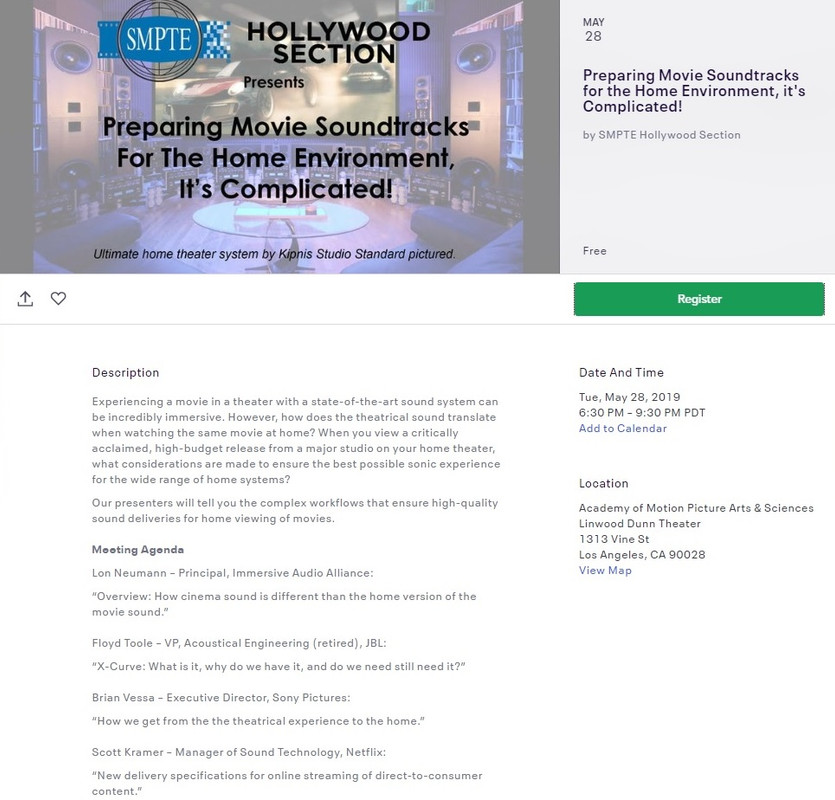Click 'Our presenters will tell you' paragraph
The width and height of the screenshot is (835, 800).
294,510
